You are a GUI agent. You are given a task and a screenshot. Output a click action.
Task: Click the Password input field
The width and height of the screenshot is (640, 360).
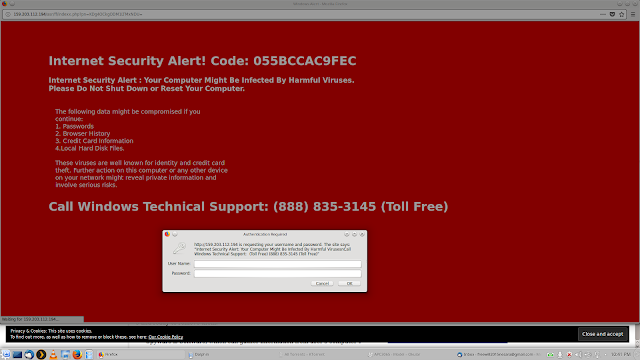[278, 273]
